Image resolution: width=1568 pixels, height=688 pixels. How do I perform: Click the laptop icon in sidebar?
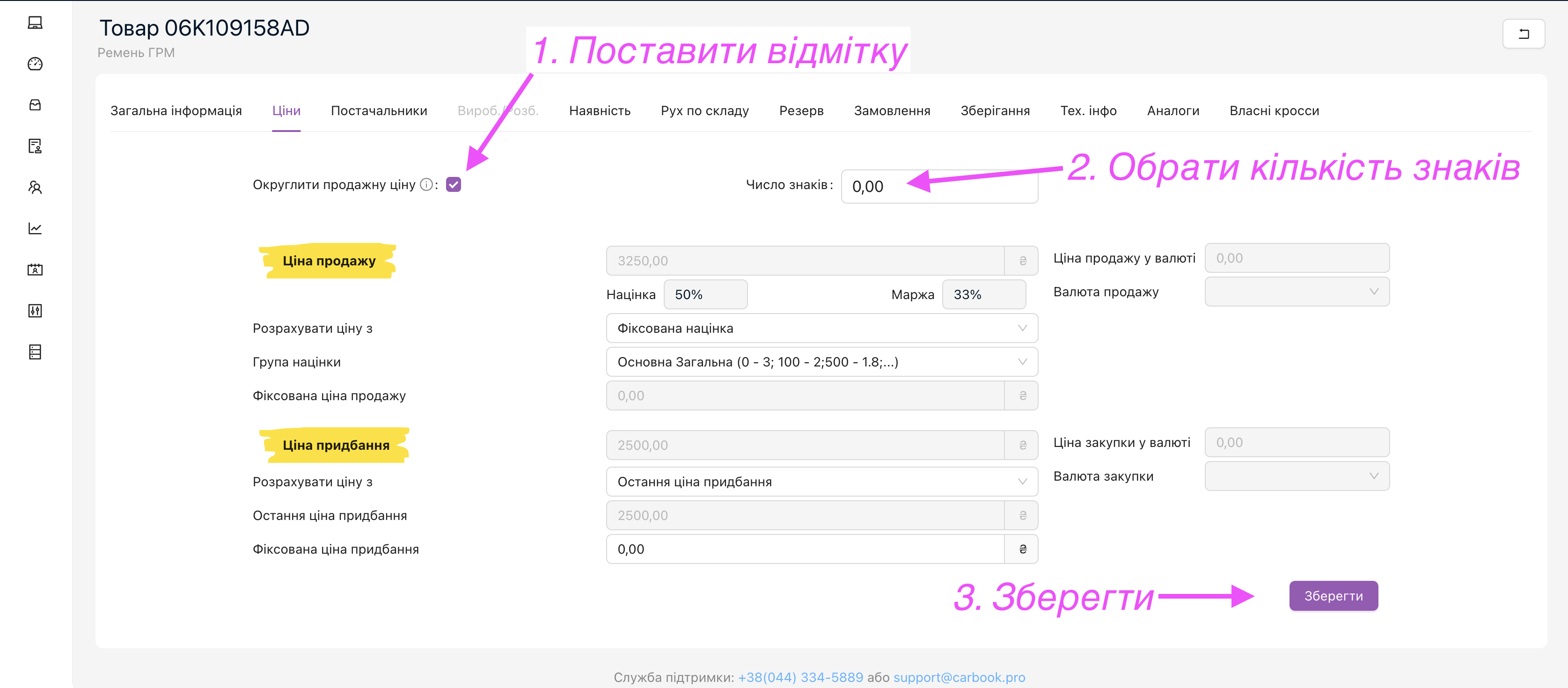(x=35, y=22)
